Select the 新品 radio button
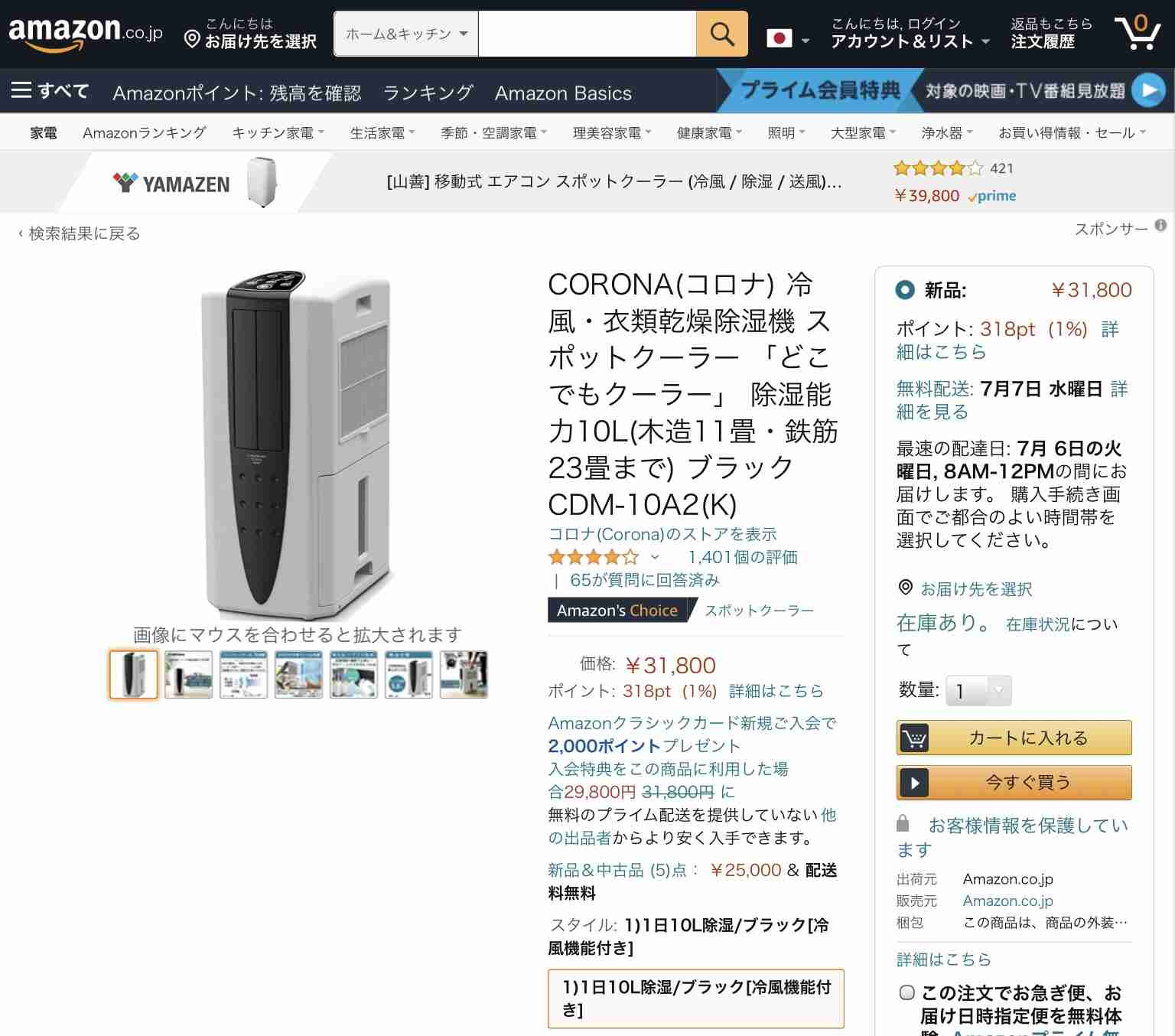1175x1036 pixels. point(905,290)
